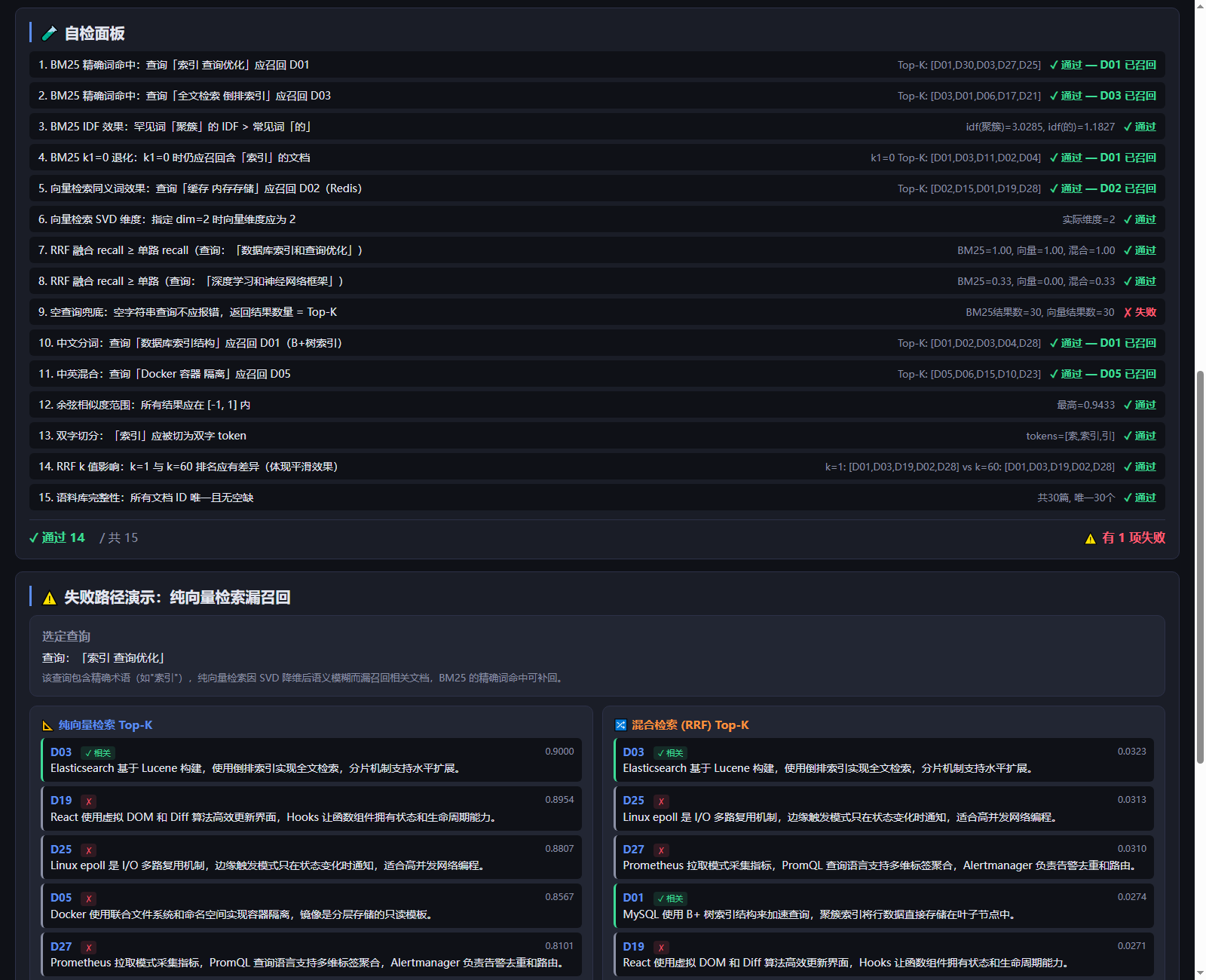
Task: Click the pencil icon beside 自检面板
Action: tap(49, 33)
